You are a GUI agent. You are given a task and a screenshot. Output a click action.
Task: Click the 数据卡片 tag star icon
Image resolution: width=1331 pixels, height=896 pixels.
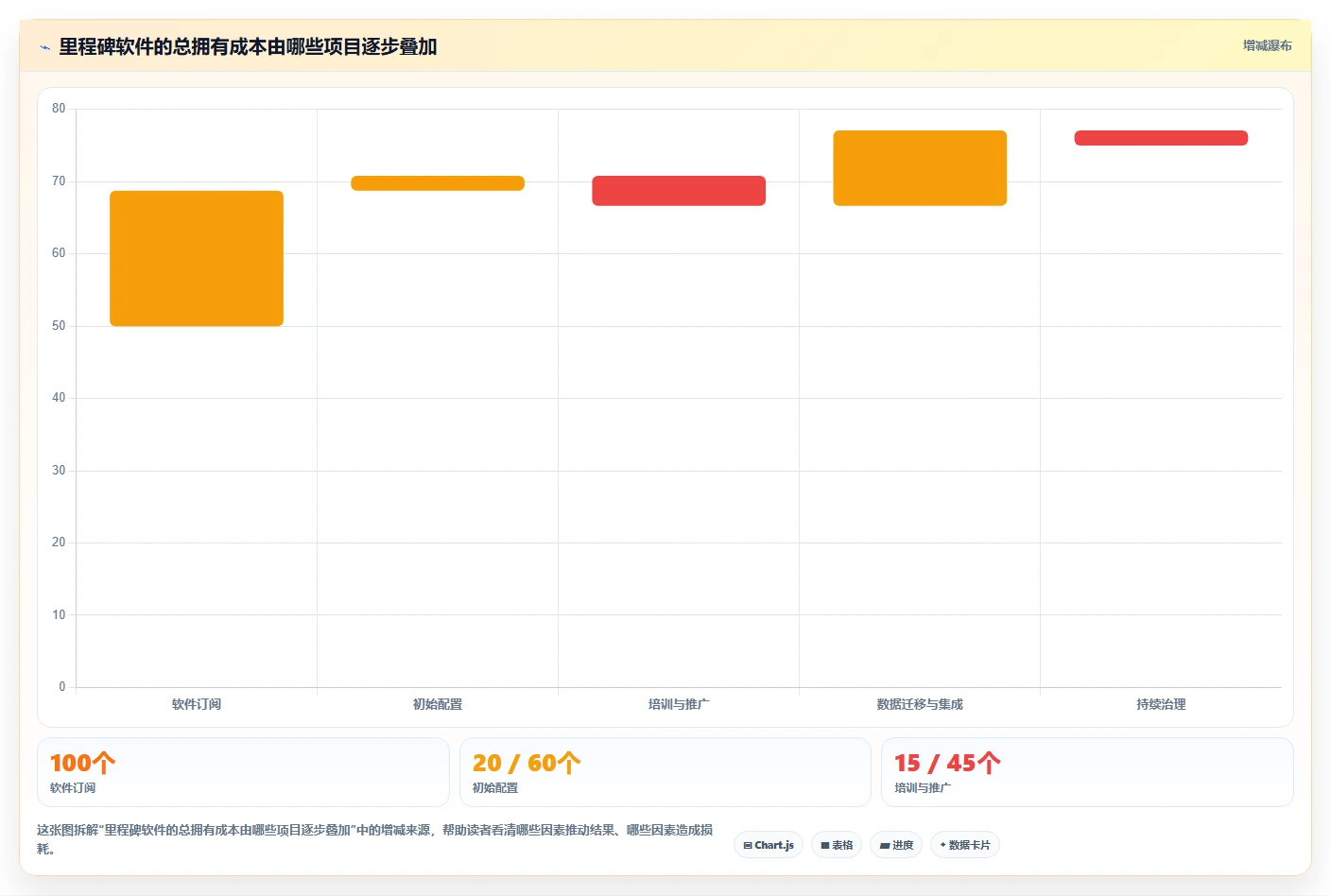pyautogui.click(x=942, y=845)
